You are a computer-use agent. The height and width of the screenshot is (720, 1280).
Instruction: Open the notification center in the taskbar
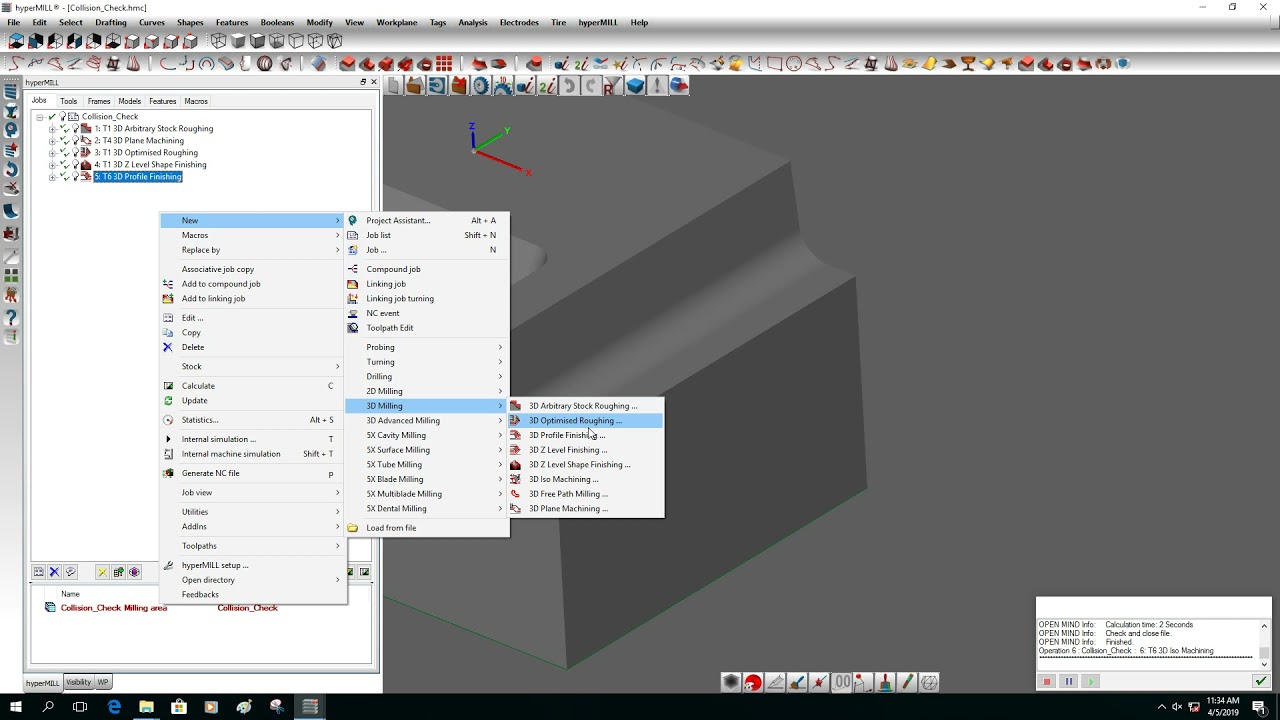1259,707
